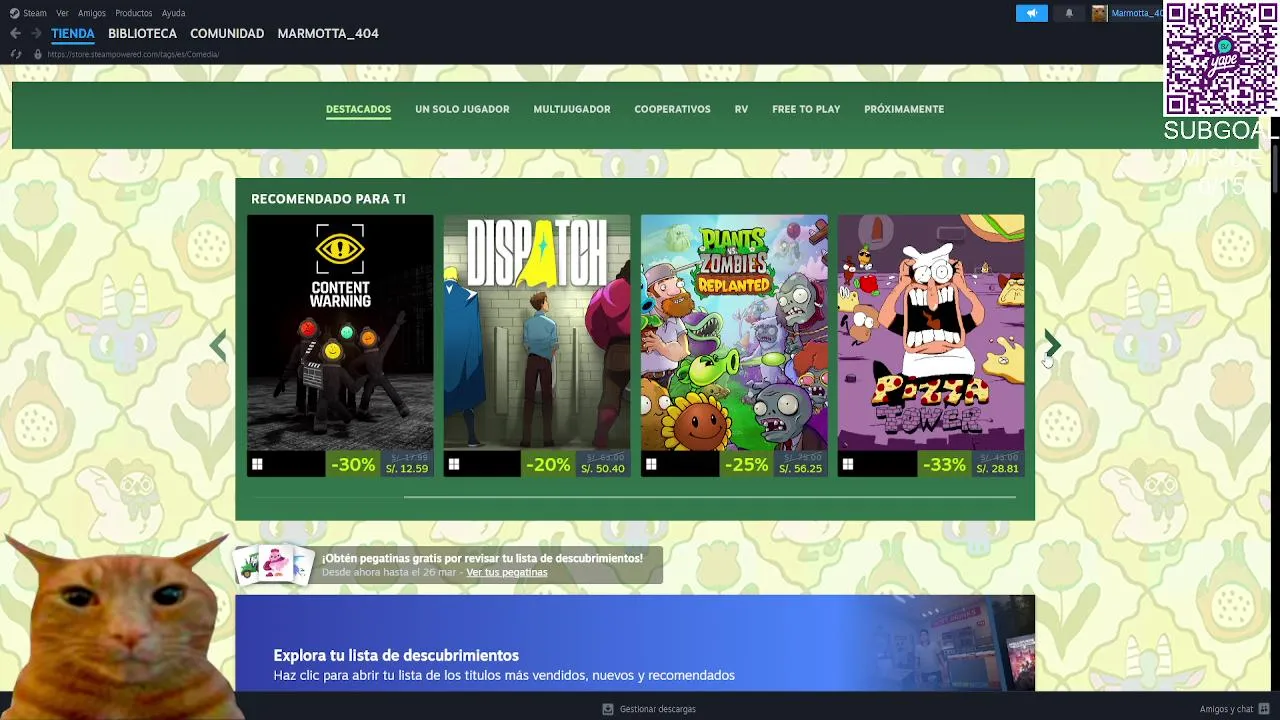This screenshot has width=1280, height=720.
Task: Open the Productos menu
Action: [x=133, y=13]
